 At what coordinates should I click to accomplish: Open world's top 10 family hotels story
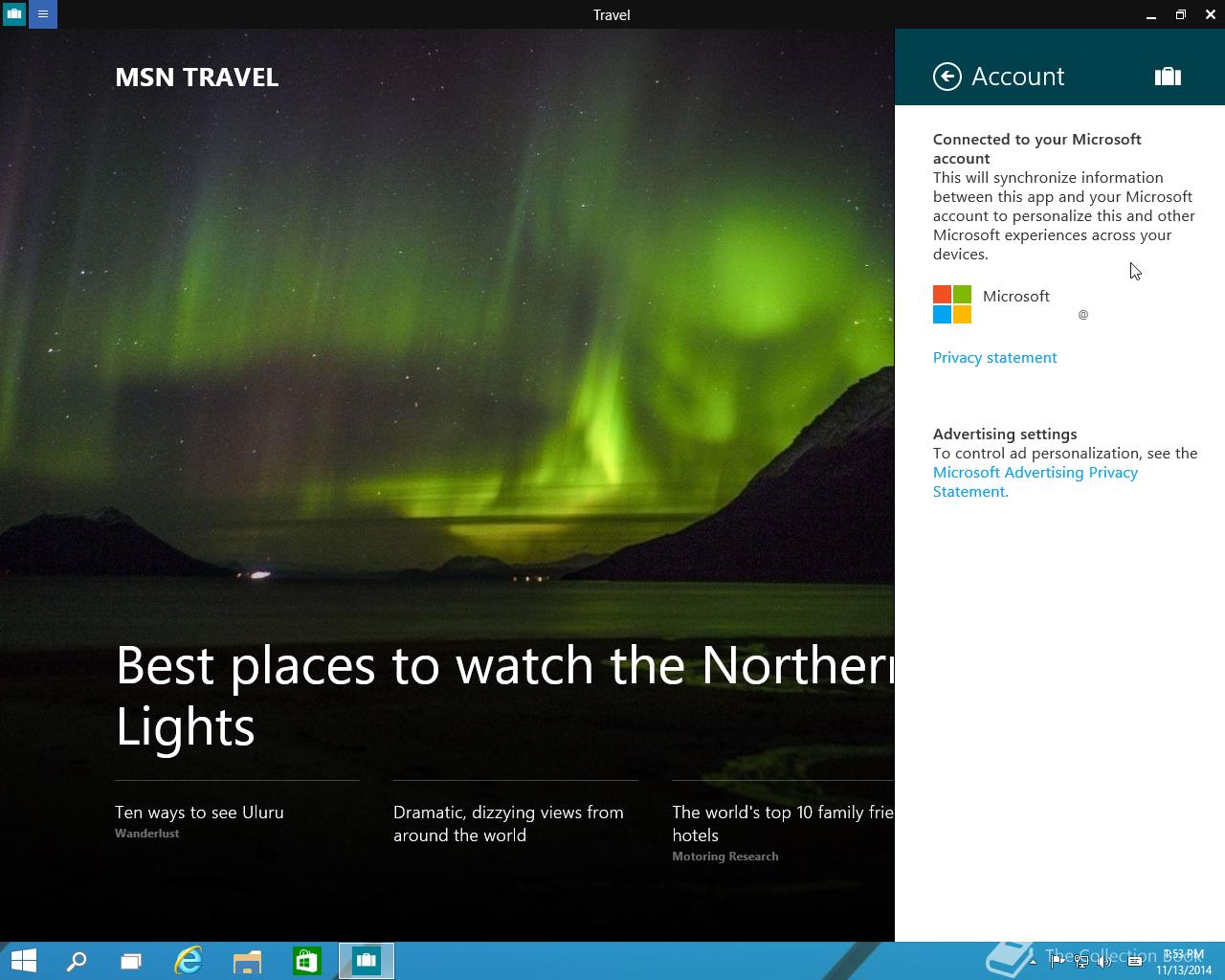tap(783, 824)
